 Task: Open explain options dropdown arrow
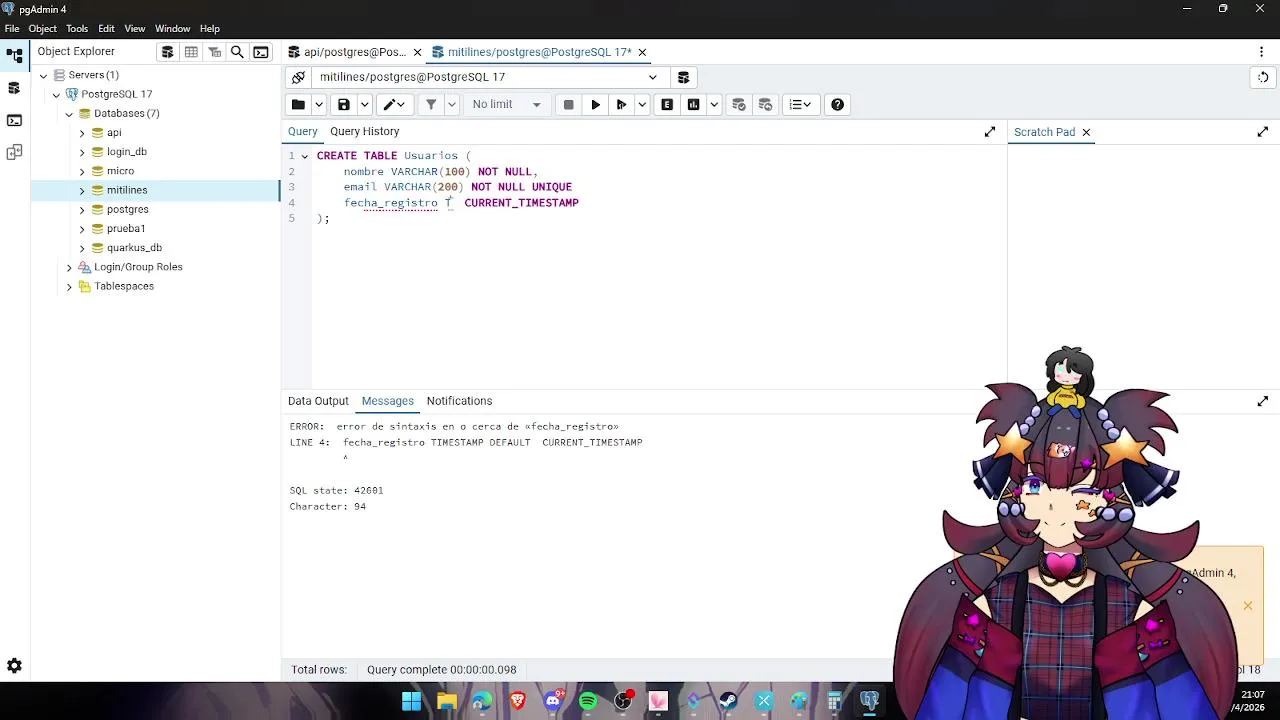tap(714, 104)
